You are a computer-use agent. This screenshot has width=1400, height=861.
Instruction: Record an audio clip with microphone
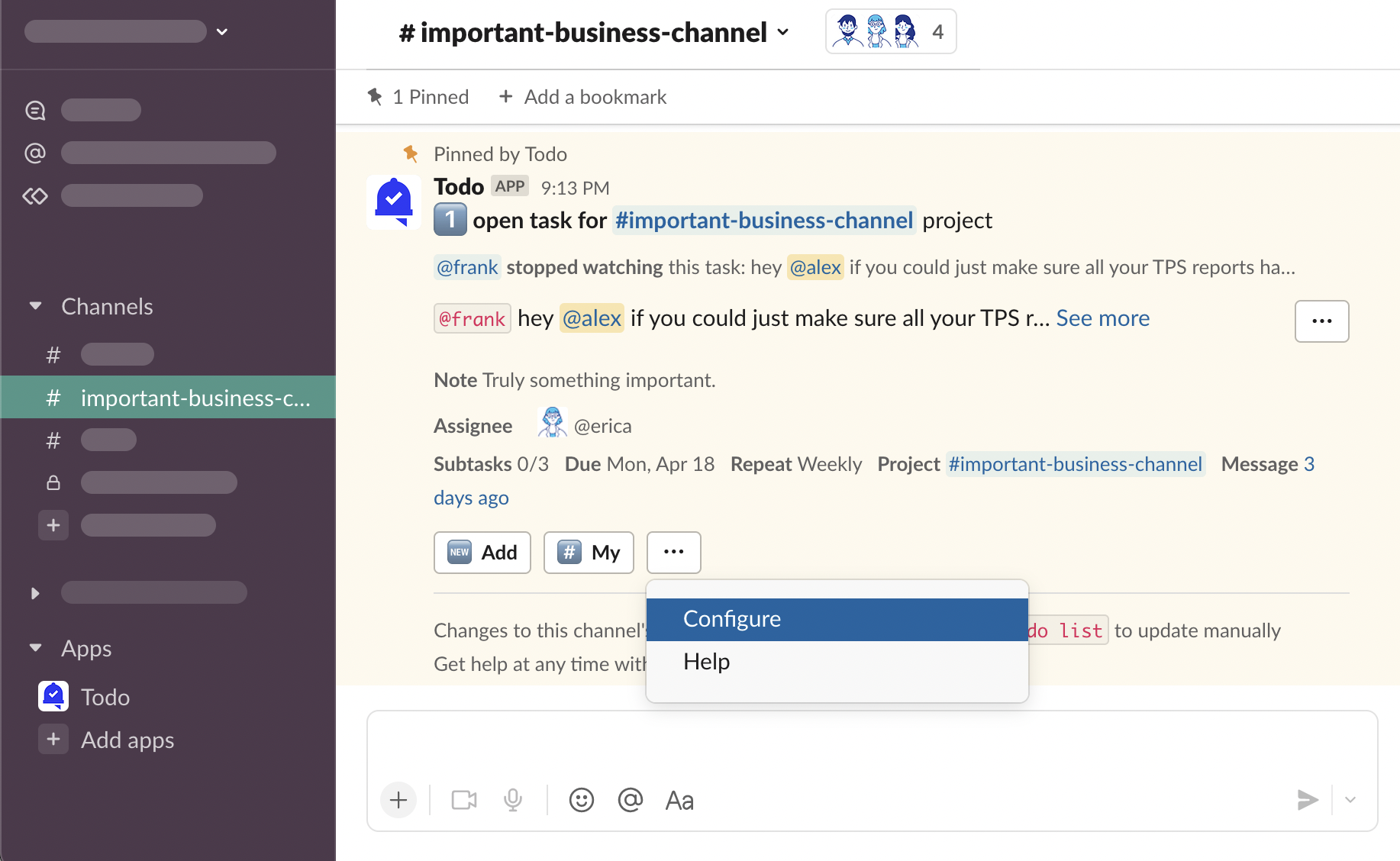[513, 800]
